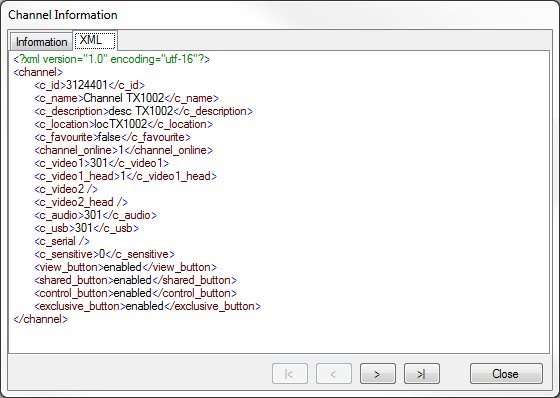Viewport: 560px width, 398px height.
Task: Click the c_video1 301 line
Action: (x=101, y=163)
